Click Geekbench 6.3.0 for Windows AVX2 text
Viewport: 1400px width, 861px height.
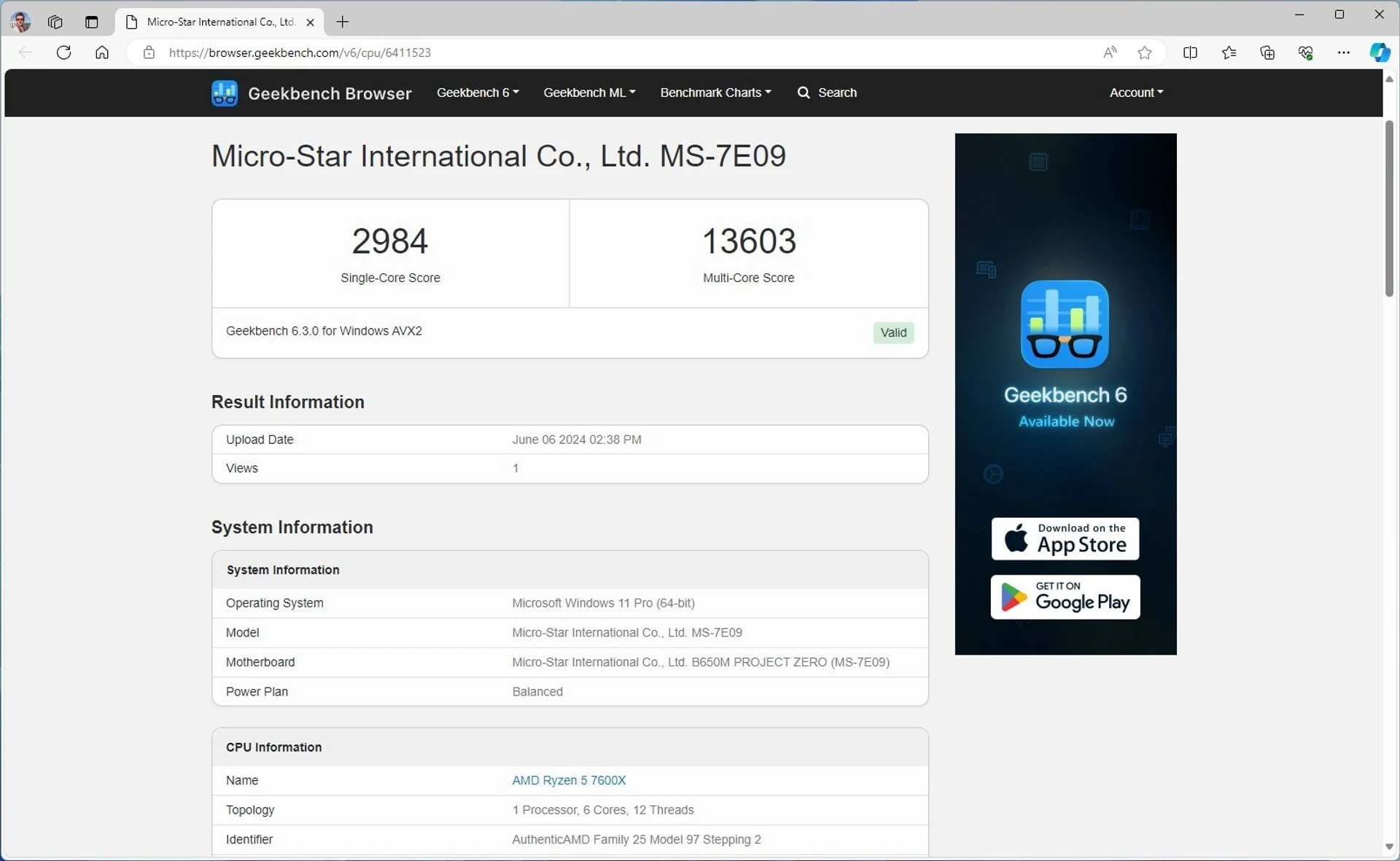click(324, 331)
